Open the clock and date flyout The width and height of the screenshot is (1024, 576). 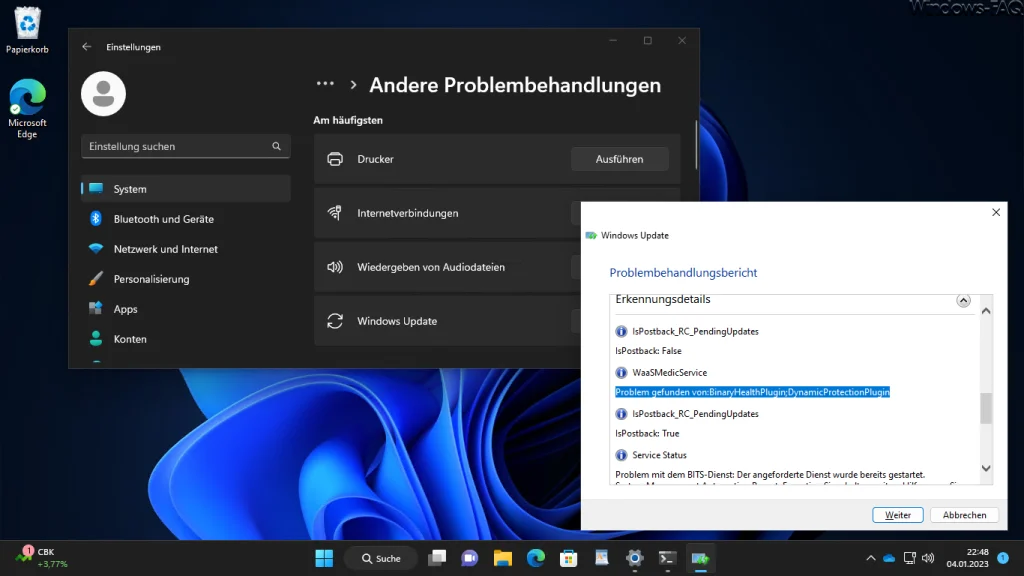(x=967, y=558)
